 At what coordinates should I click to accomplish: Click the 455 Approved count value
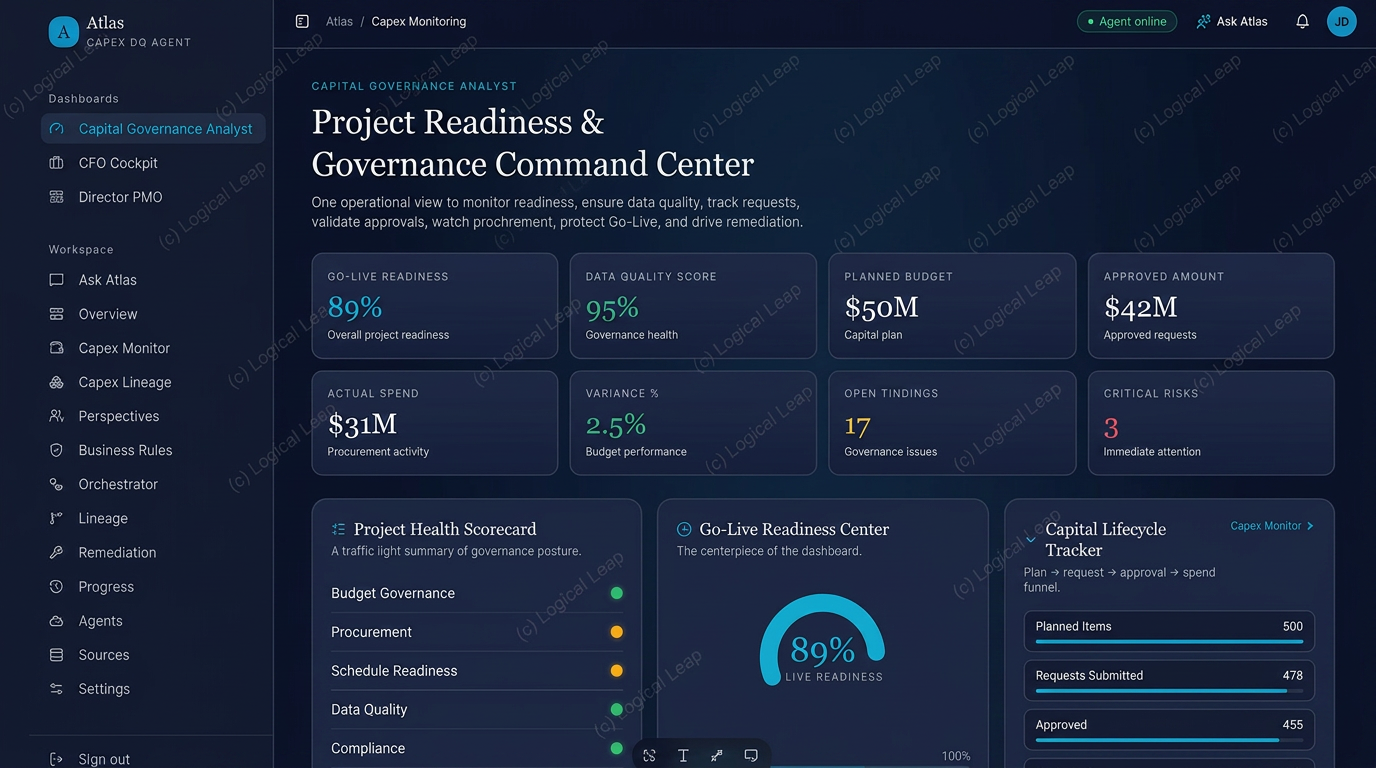[1292, 725]
